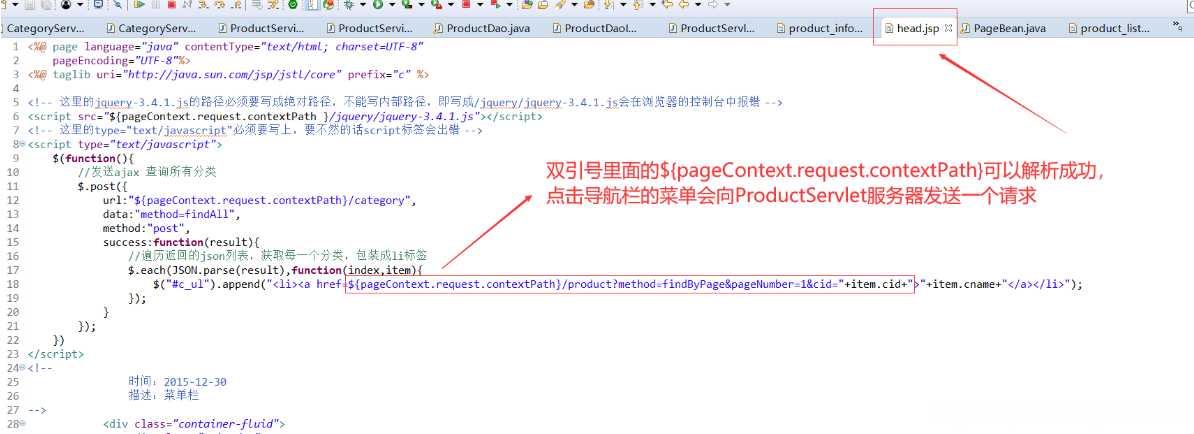This screenshot has height=434, width=1194.
Task: Click the url: contextPath/category line
Action: [259, 200]
